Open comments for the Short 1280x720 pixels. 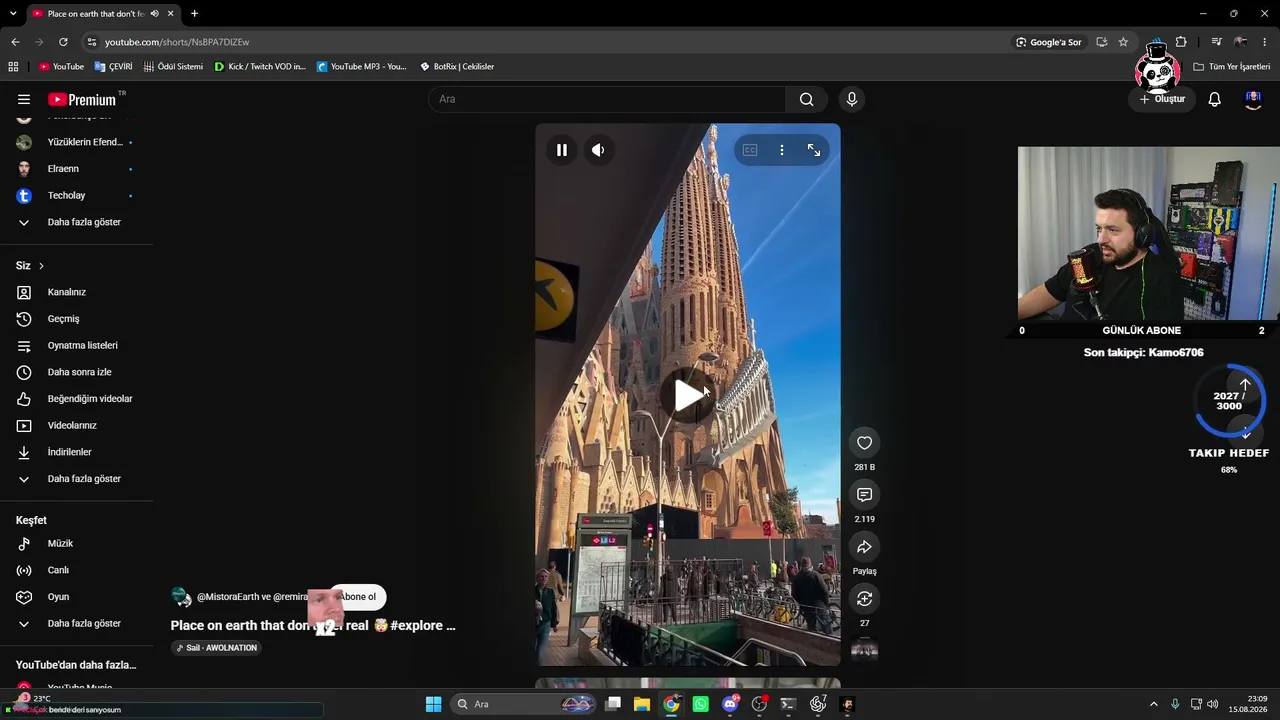(x=865, y=495)
